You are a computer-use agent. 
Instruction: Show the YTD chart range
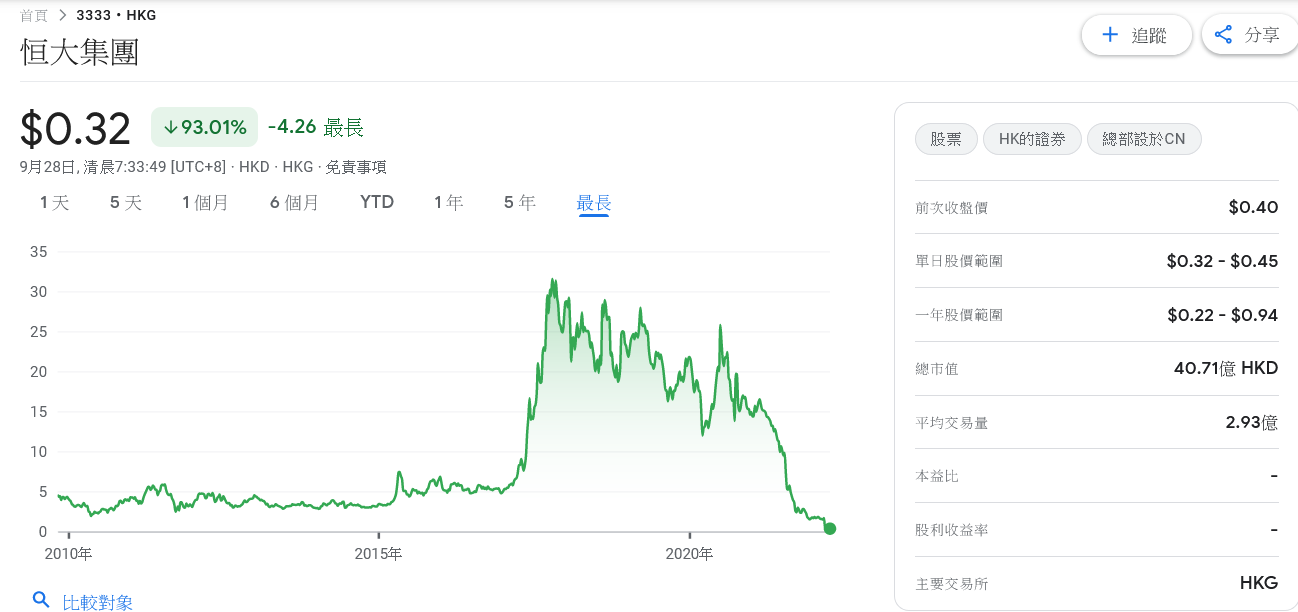[x=377, y=203]
